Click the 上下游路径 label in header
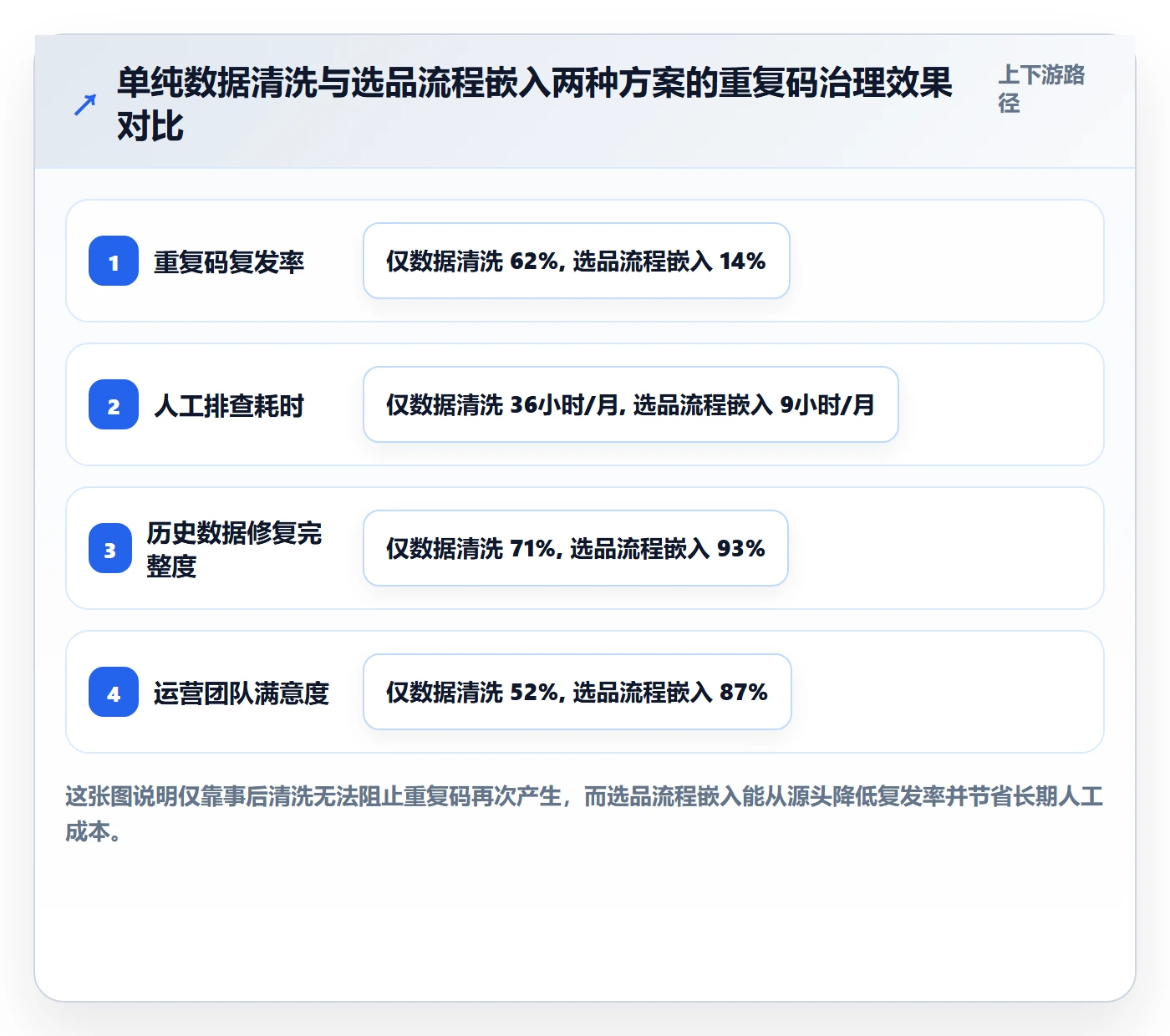This screenshot has width=1170, height=1036. click(x=1041, y=89)
